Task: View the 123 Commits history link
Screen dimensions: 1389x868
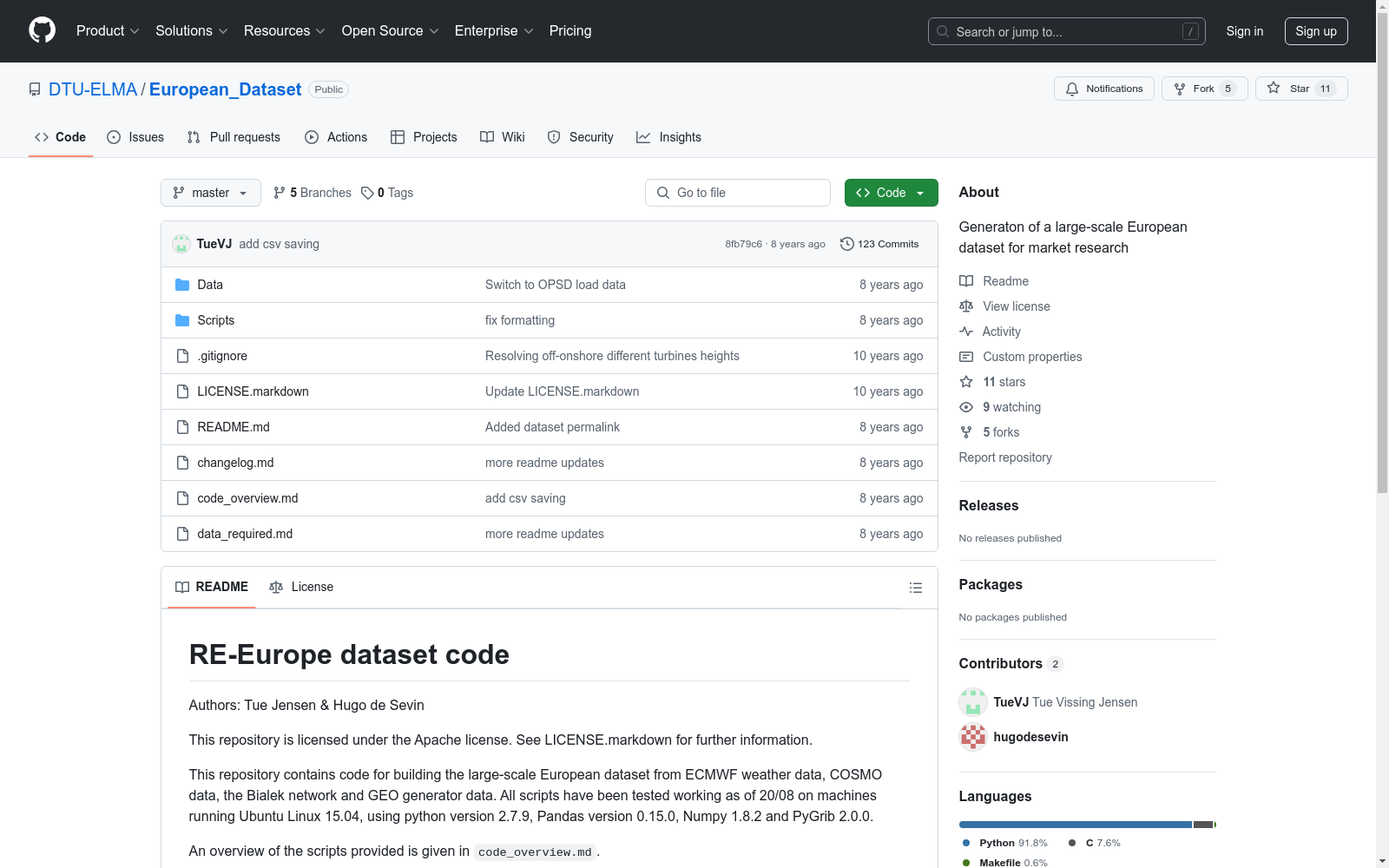Action: pos(879,244)
